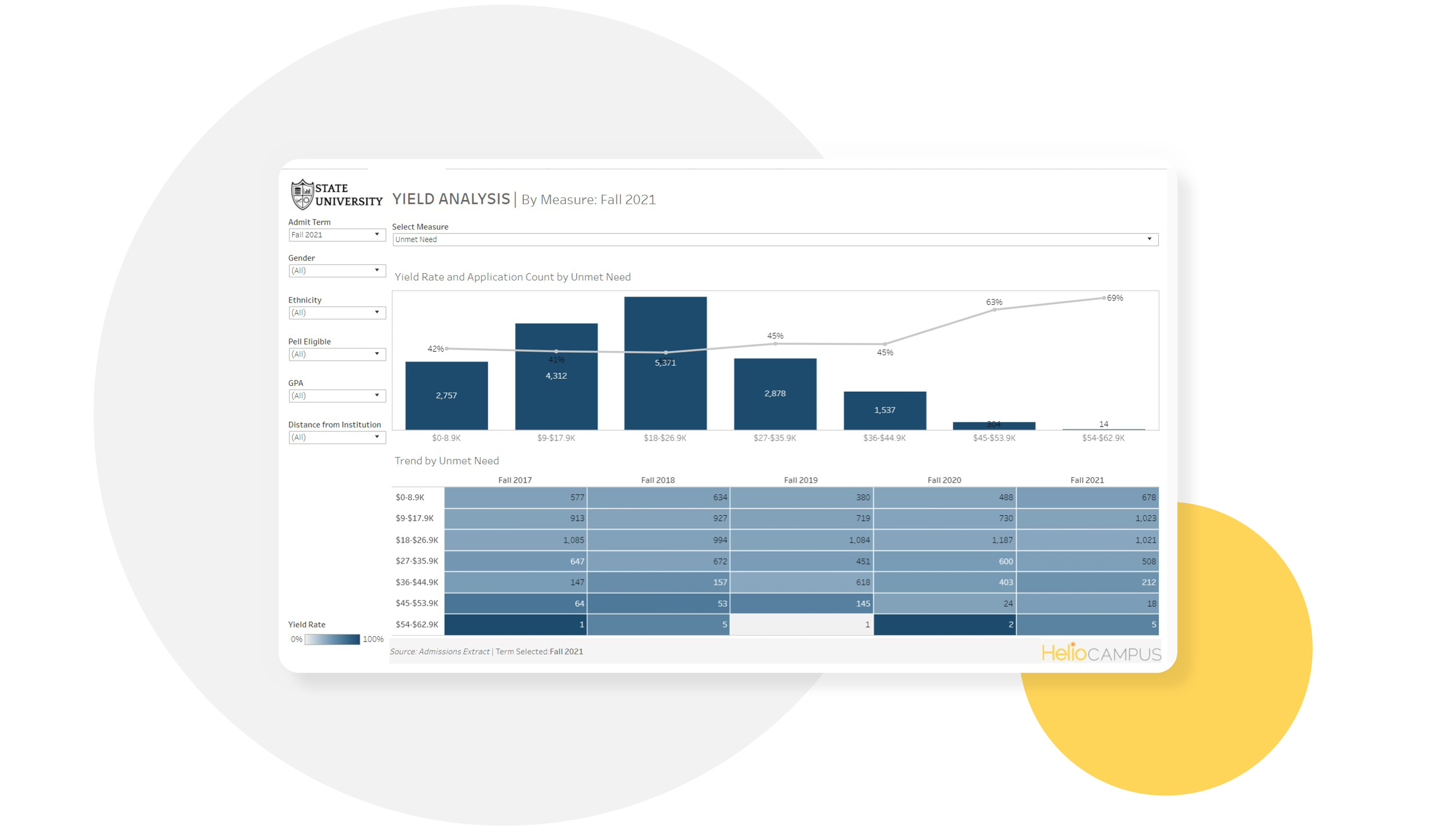Viewport: 1456px width, 832px height.
Task: Click the cell showing 1,085 in Fall 2017
Action: (516, 540)
